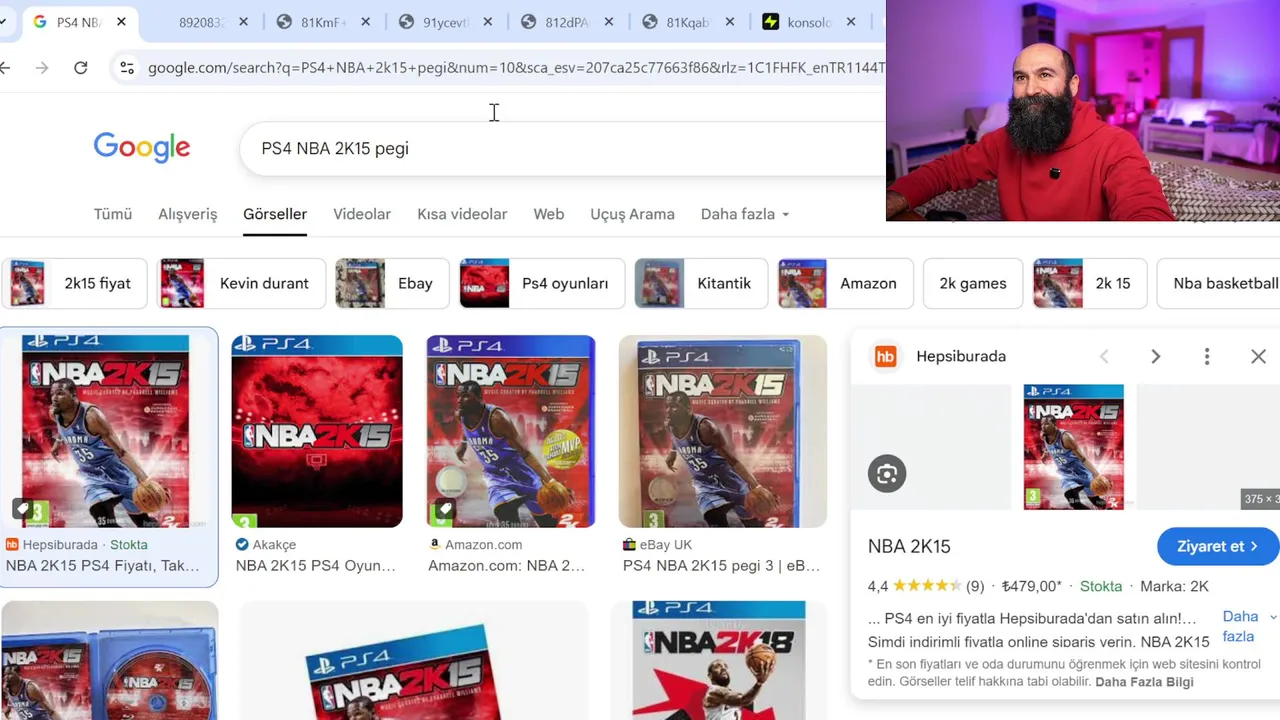Open three-dot menu in preview panel

(1207, 357)
